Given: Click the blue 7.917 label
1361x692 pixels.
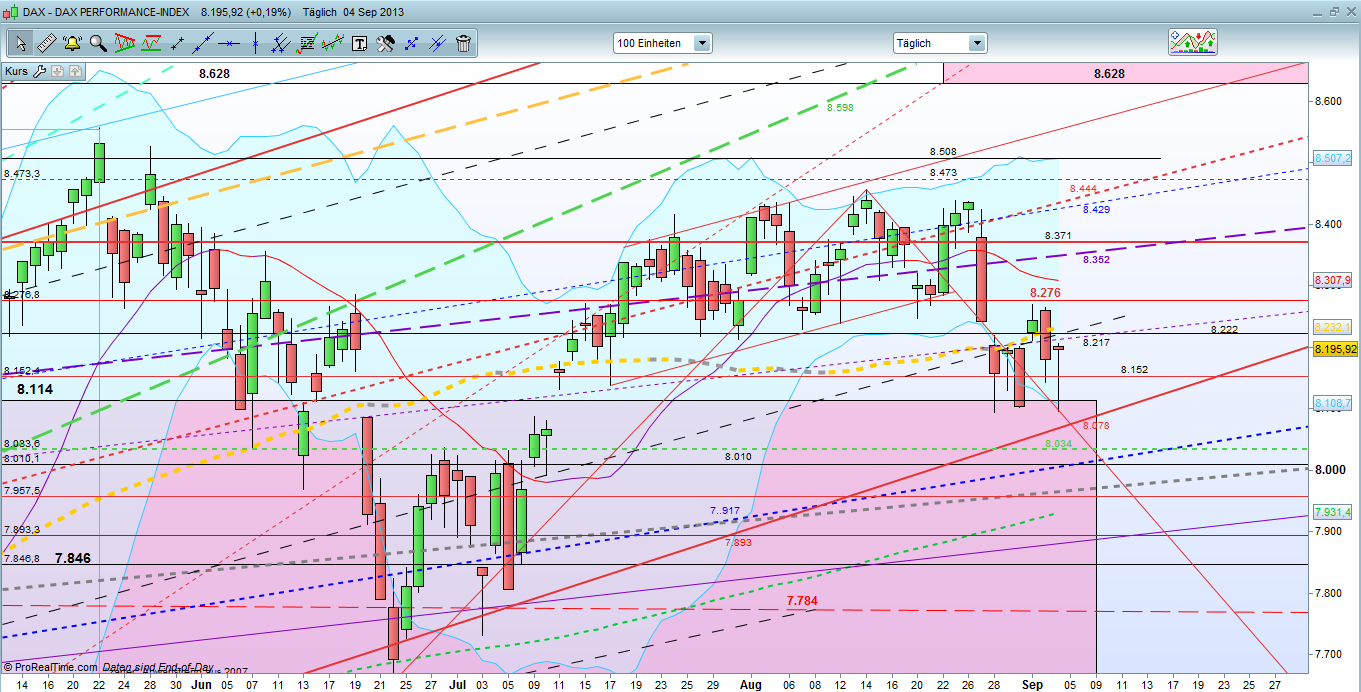Looking at the screenshot, I should click(725, 511).
